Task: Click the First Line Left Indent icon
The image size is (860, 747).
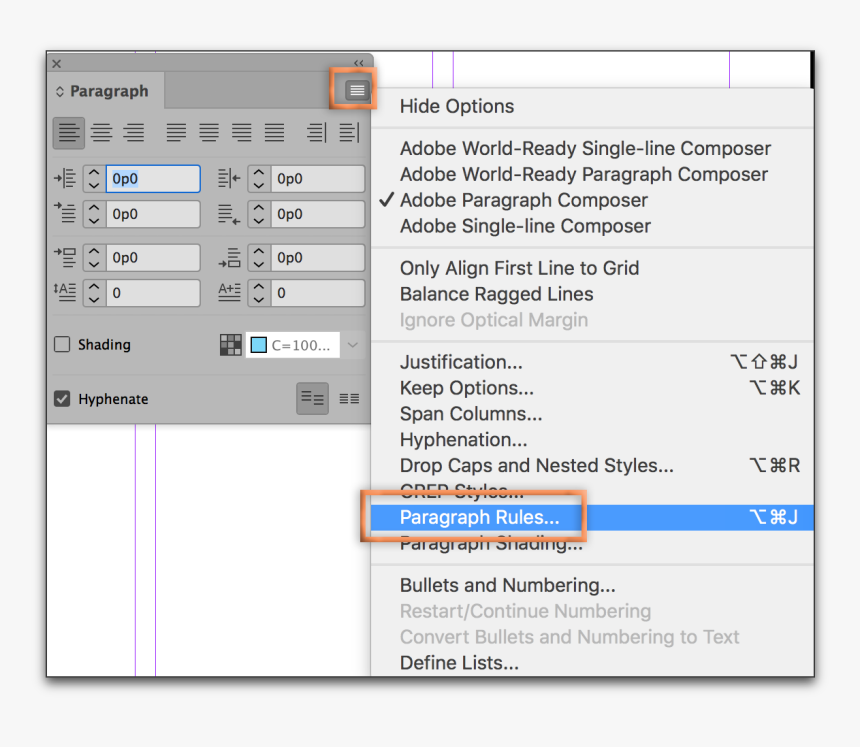Action: pyautogui.click(x=65, y=213)
